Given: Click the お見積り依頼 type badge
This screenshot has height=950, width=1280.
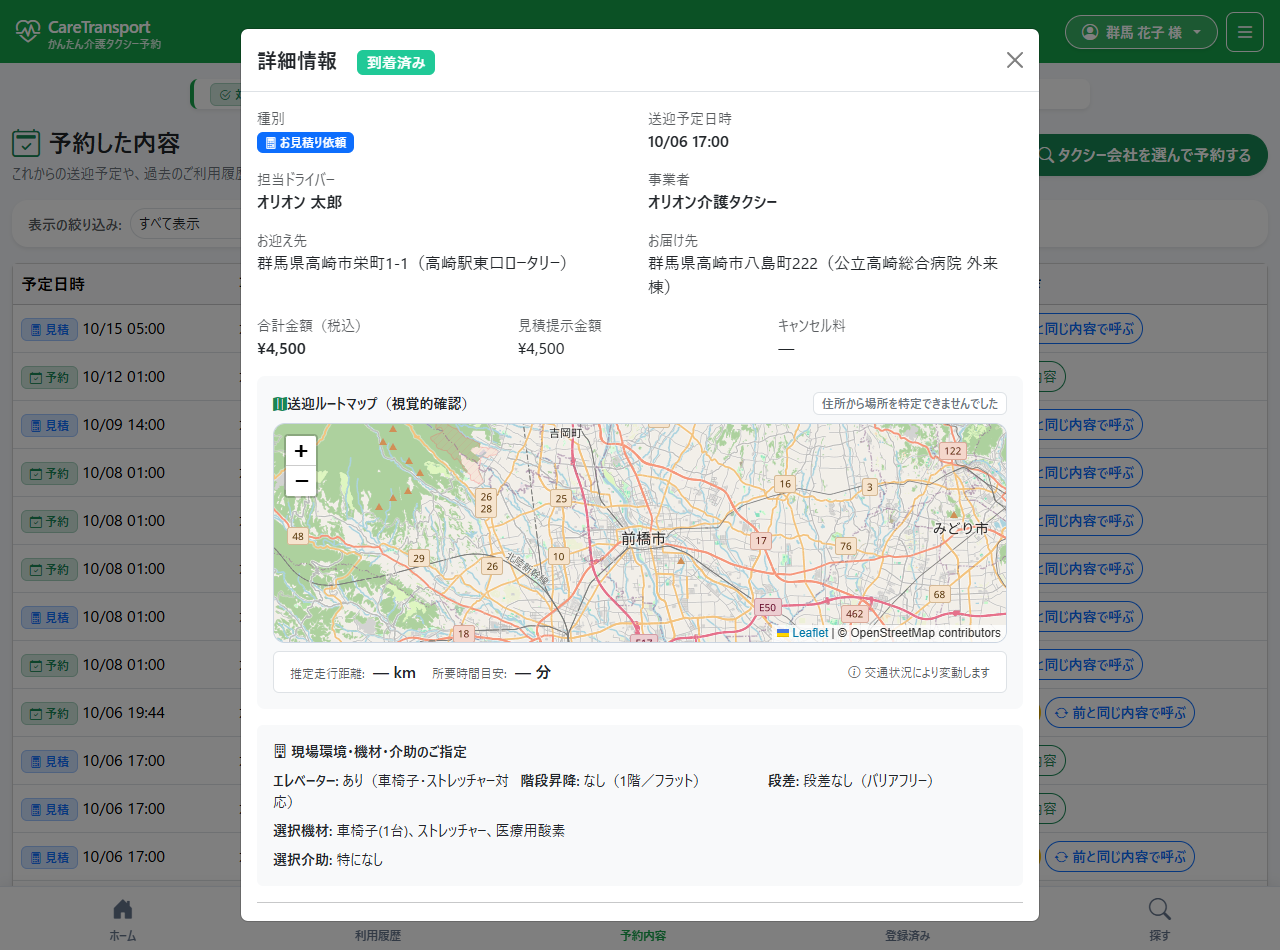Looking at the screenshot, I should (x=305, y=143).
